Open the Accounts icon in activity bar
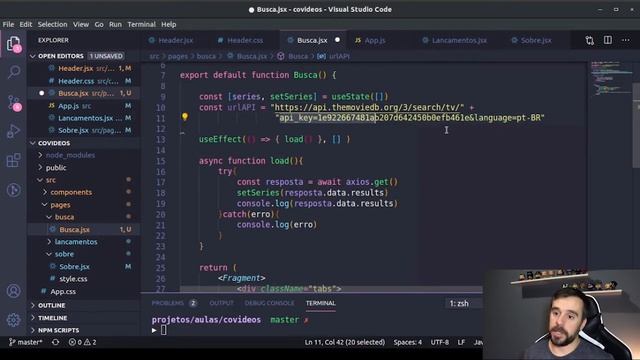This screenshot has width=640, height=360. tap(13, 291)
